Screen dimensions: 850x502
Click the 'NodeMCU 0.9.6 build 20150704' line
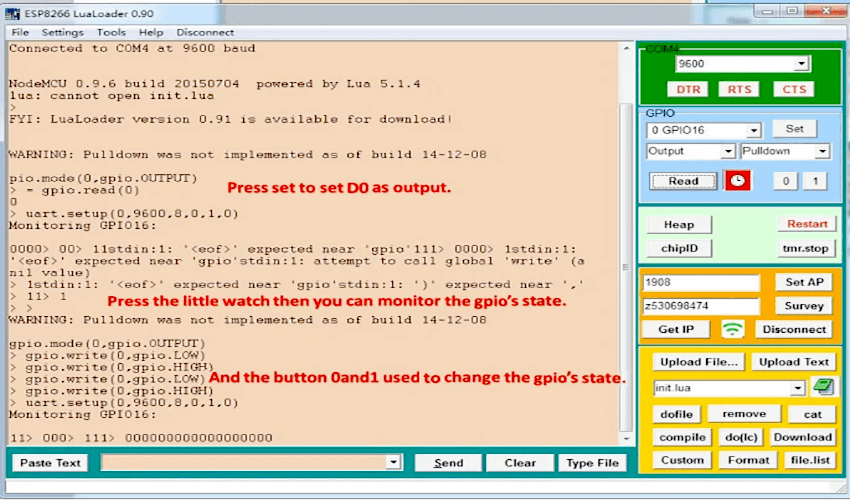(x=214, y=84)
